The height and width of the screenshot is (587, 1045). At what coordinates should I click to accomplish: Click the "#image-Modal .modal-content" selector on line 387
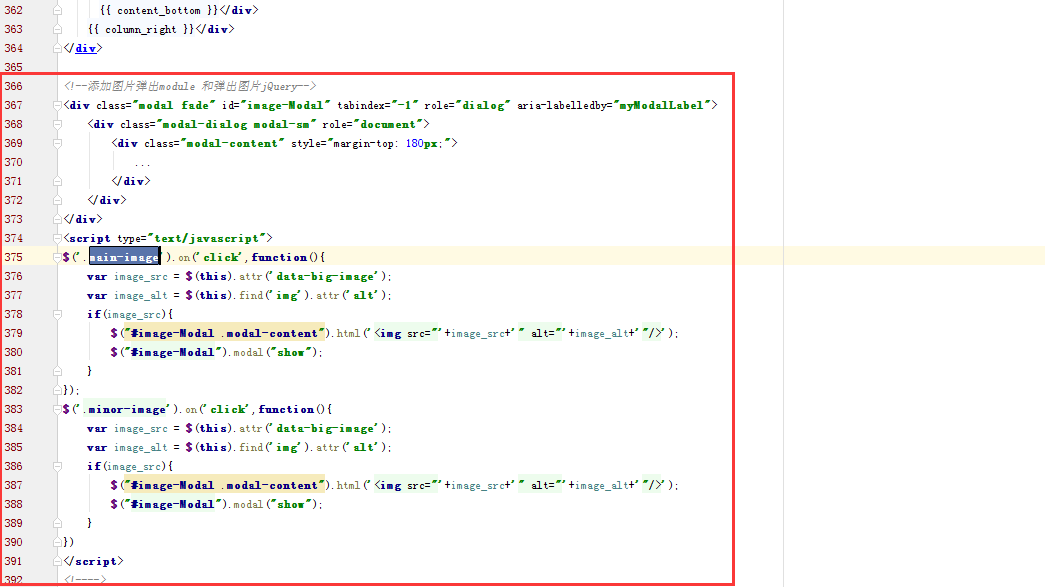click(225, 485)
